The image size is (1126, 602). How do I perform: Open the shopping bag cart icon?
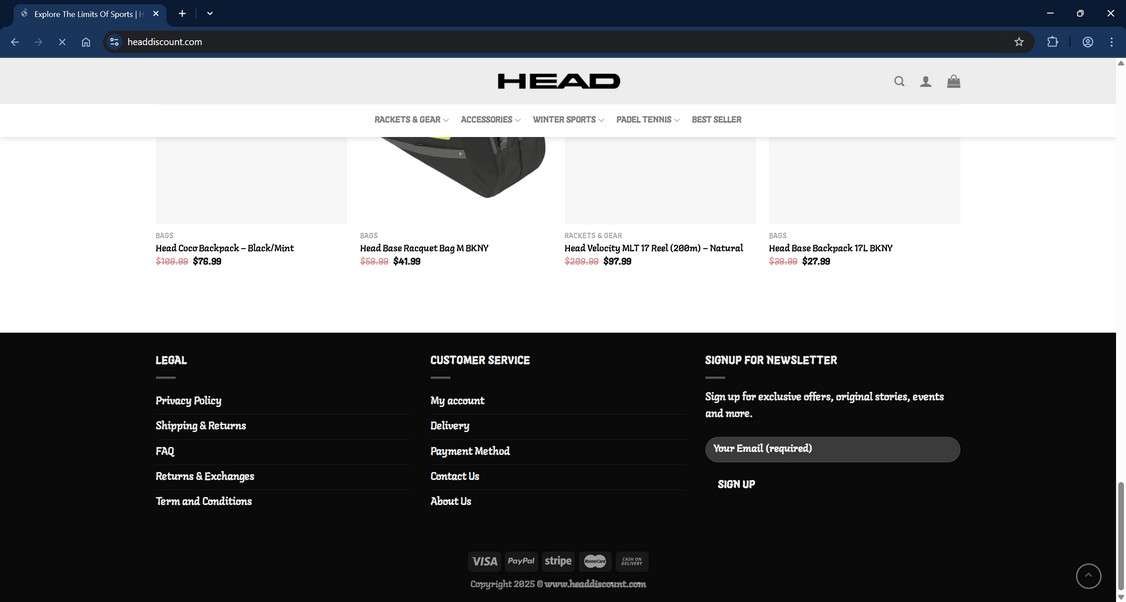point(954,82)
